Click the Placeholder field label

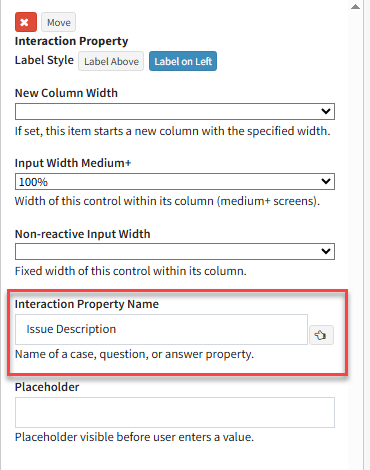pos(47,387)
